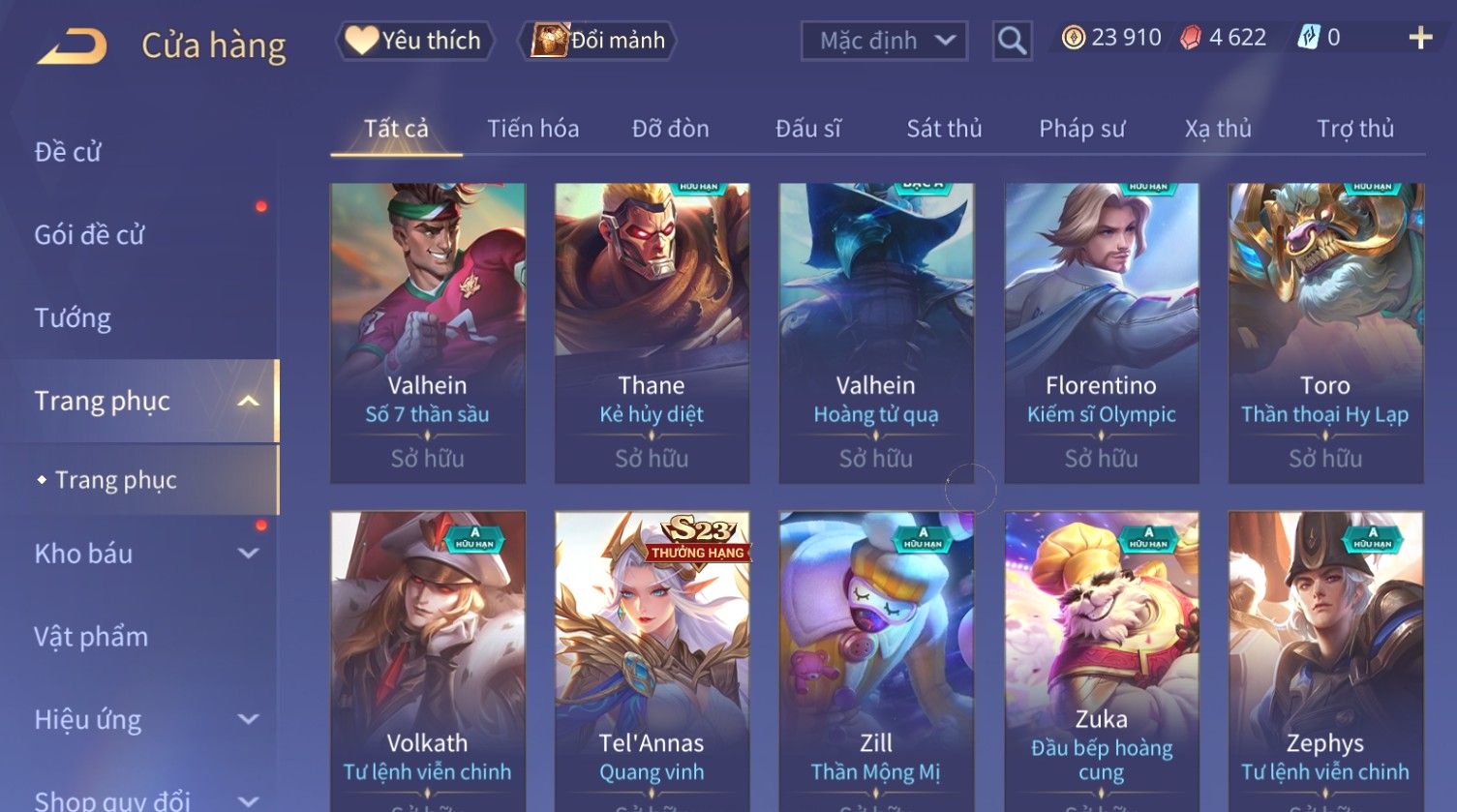Expand the Kho báu sidebar section
Screen dimensions: 1457x812
click(249, 554)
